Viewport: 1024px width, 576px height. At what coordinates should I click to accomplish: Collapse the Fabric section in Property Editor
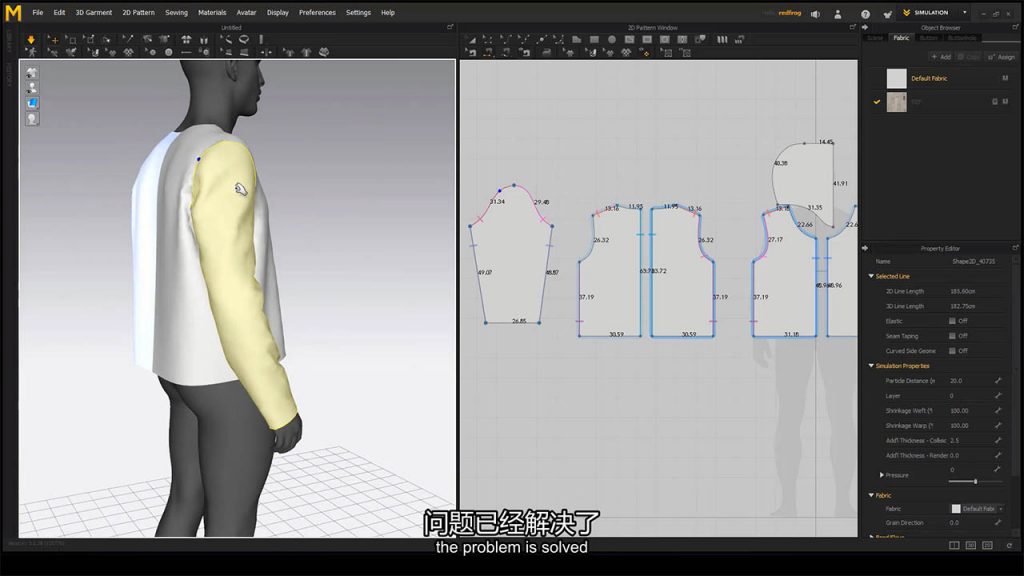[x=871, y=496]
